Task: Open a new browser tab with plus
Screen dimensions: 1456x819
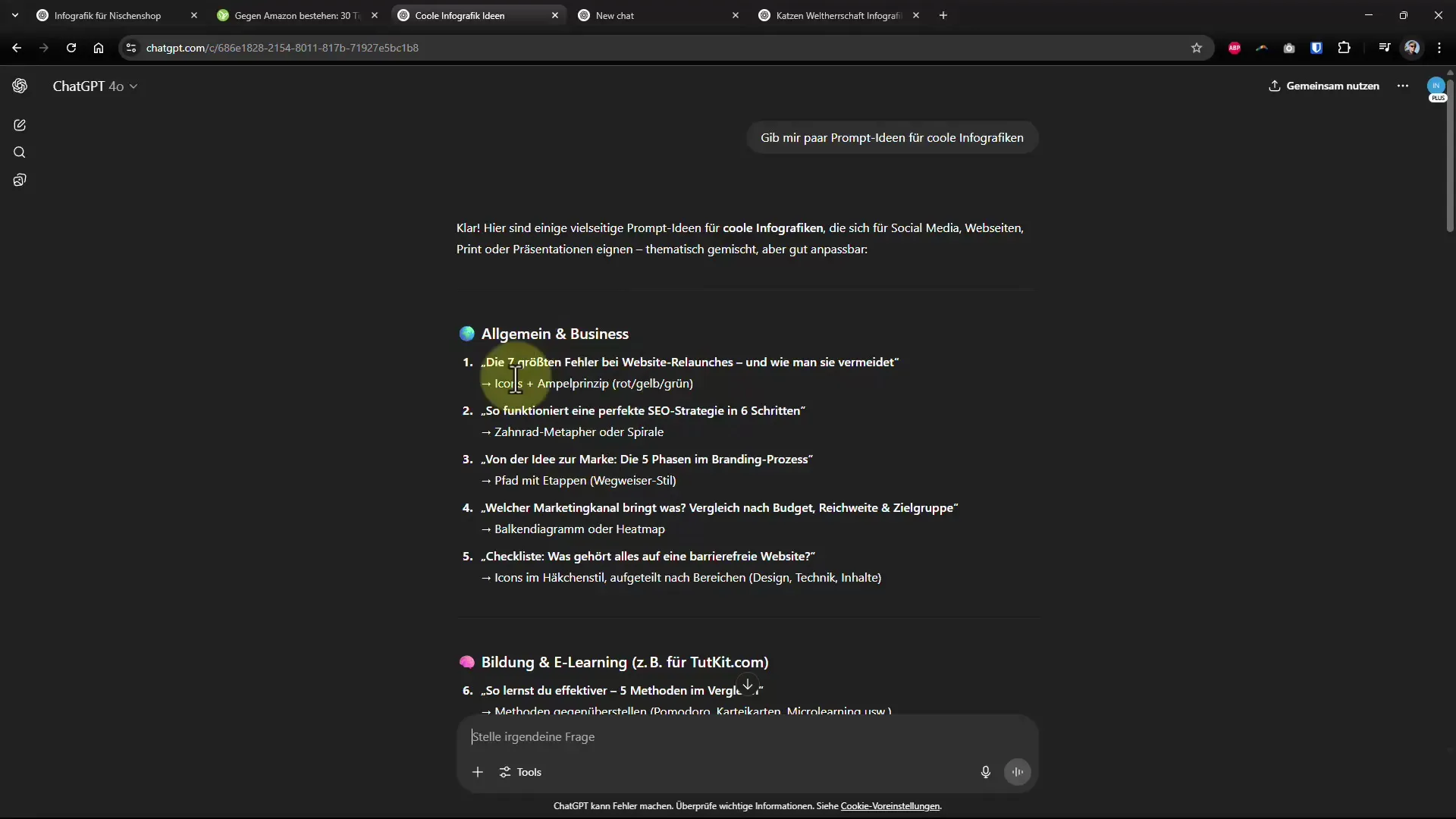Action: (943, 15)
